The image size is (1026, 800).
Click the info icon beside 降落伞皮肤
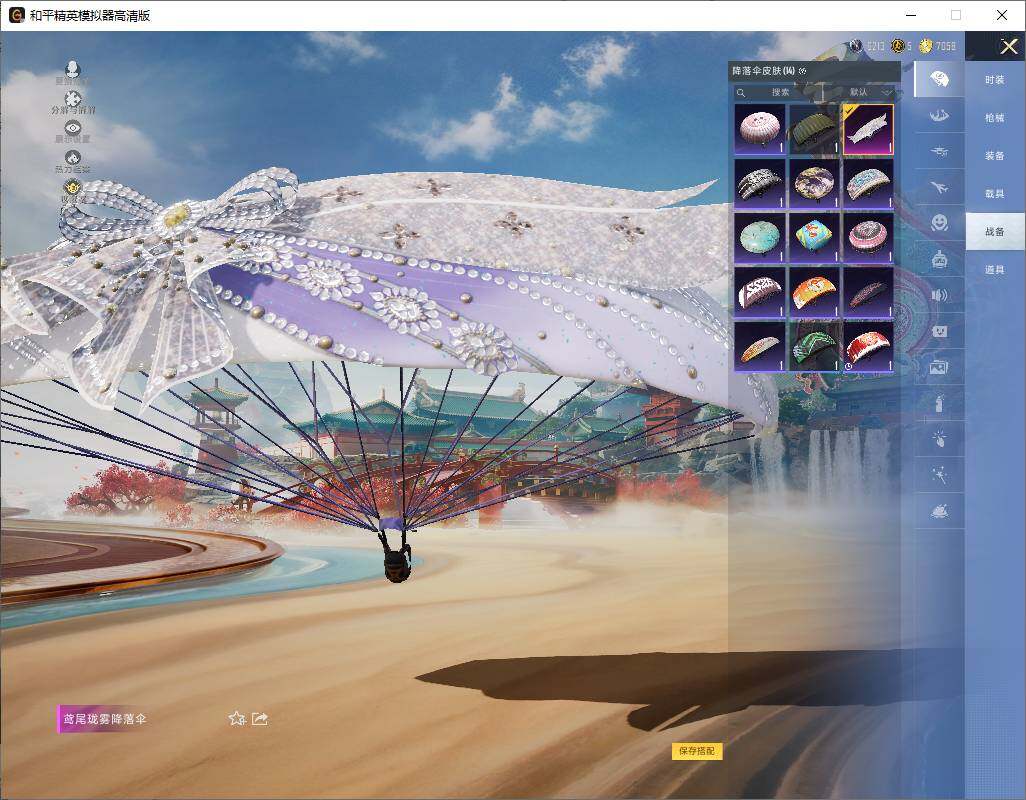803,71
